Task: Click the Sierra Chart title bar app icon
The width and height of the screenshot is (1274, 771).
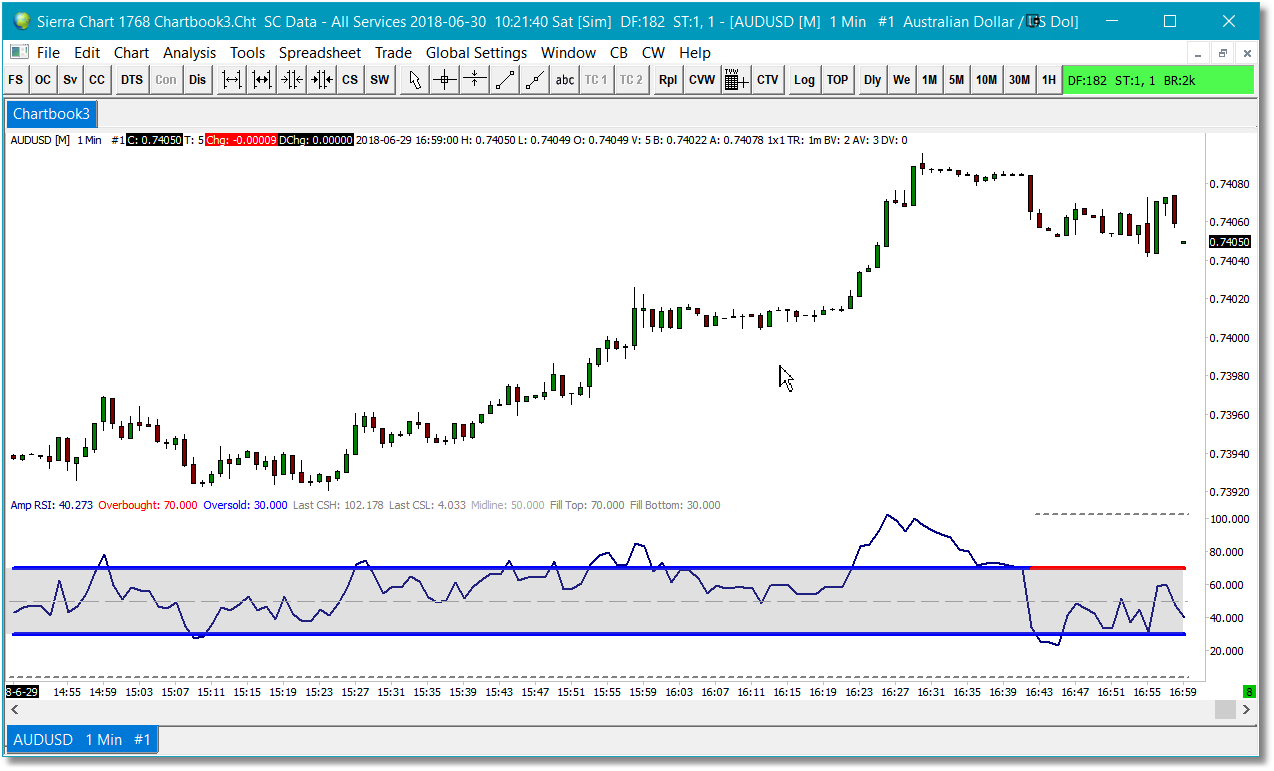Action: point(22,20)
